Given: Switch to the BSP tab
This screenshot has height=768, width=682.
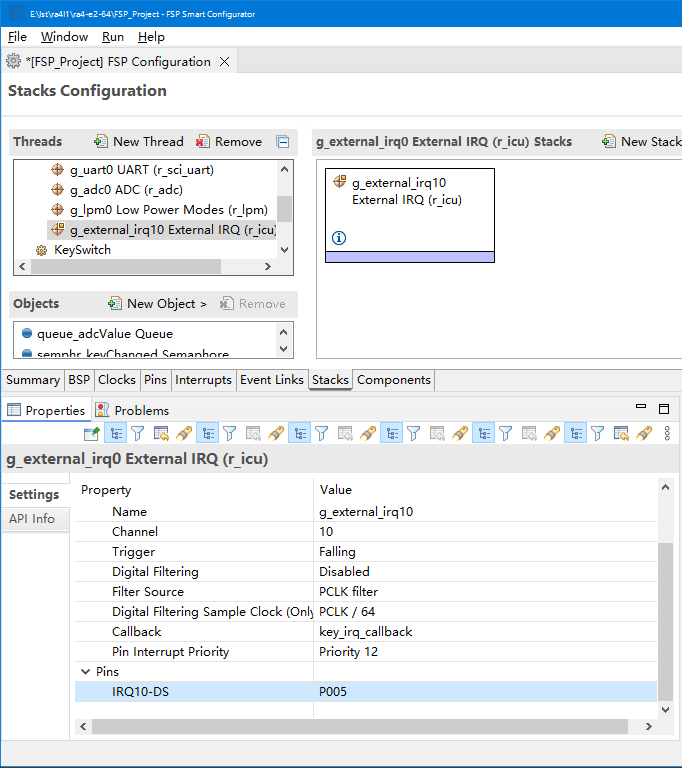Looking at the screenshot, I should pyautogui.click(x=79, y=380).
